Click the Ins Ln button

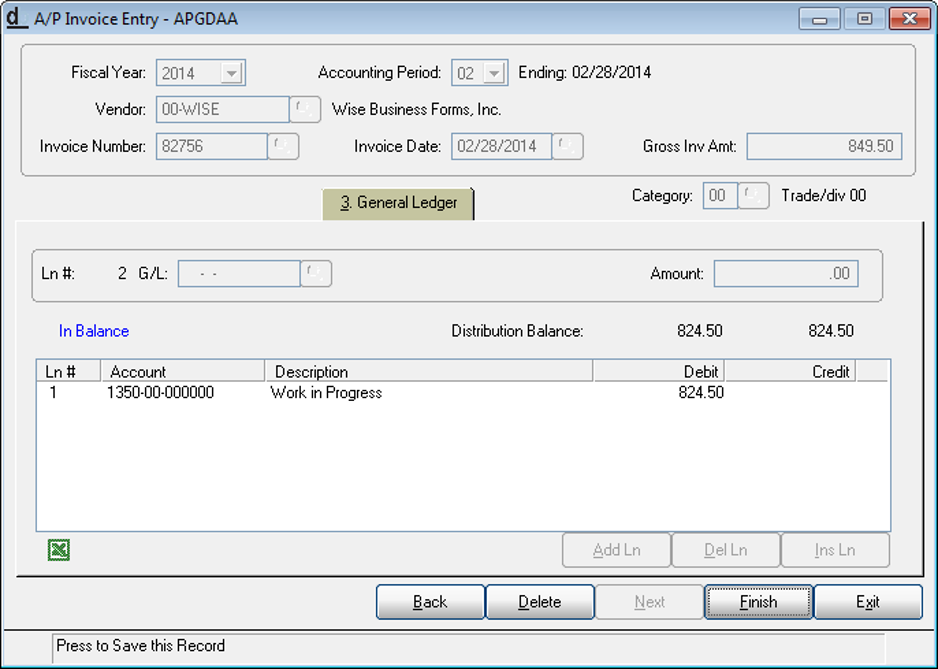(x=835, y=550)
